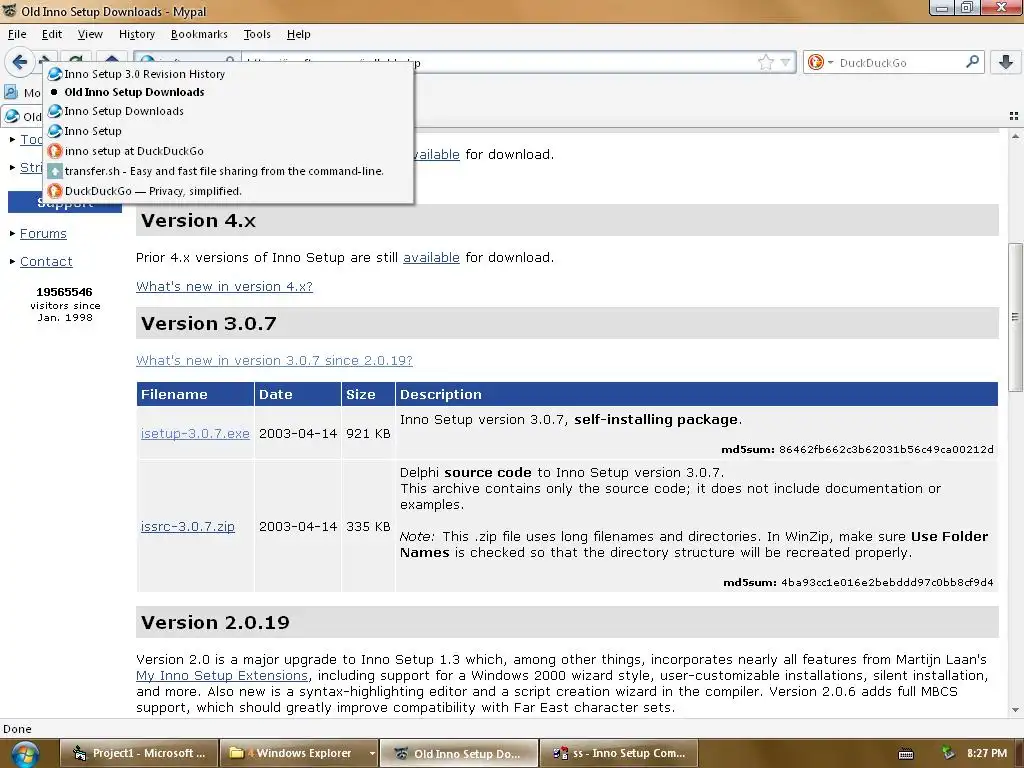The height and width of the screenshot is (768, 1024).
Task: Click the 'Old' page tab
Action: tap(22, 116)
